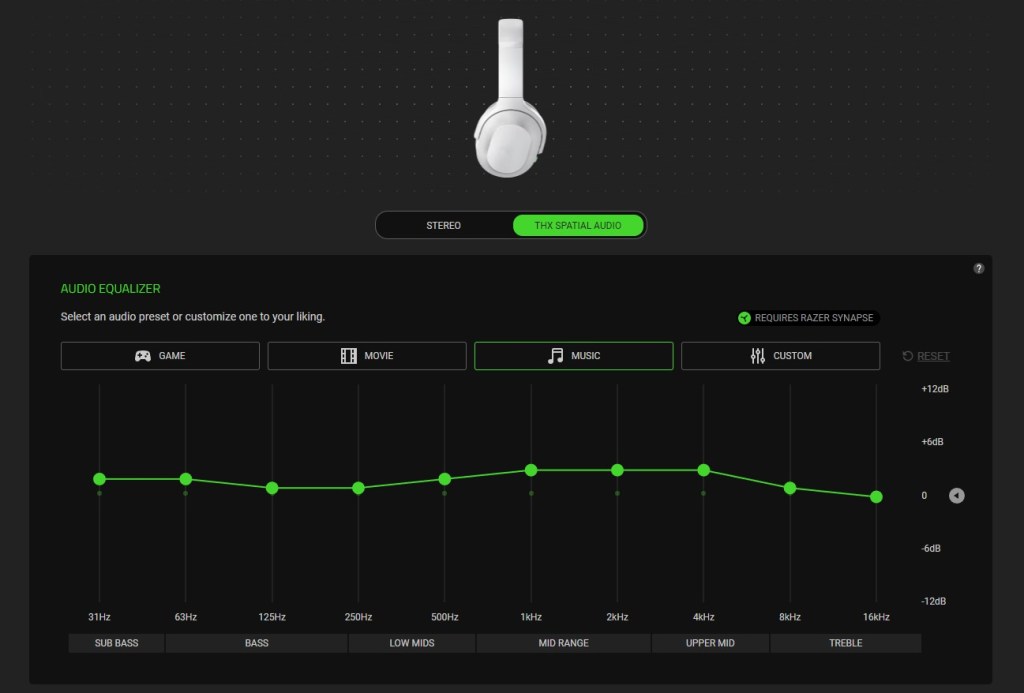Click the white headset image
Viewport: 1024px width, 693px height.
point(510,100)
